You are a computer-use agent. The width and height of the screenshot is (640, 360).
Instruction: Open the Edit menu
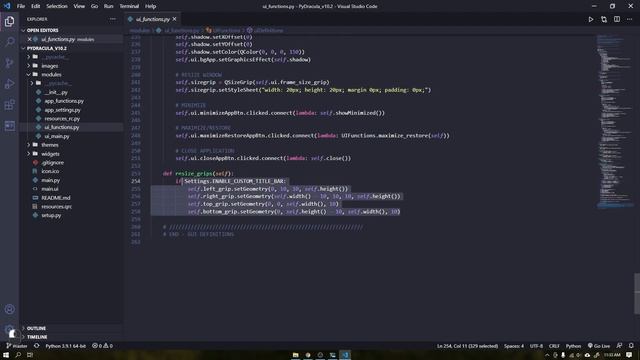point(36,6)
